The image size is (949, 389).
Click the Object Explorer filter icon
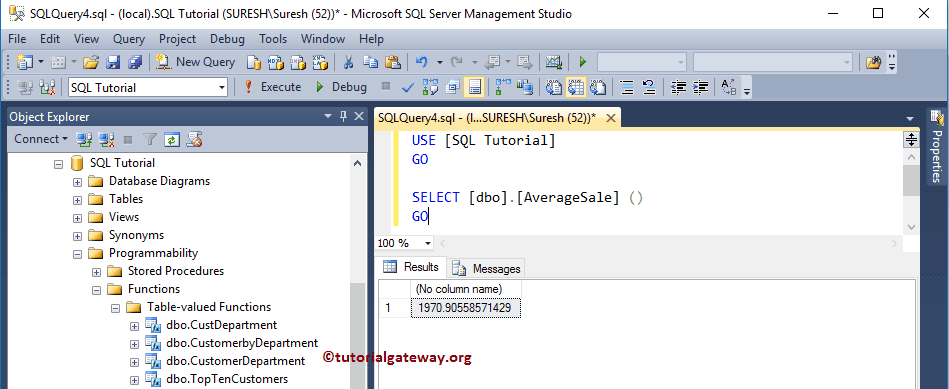tap(149, 140)
